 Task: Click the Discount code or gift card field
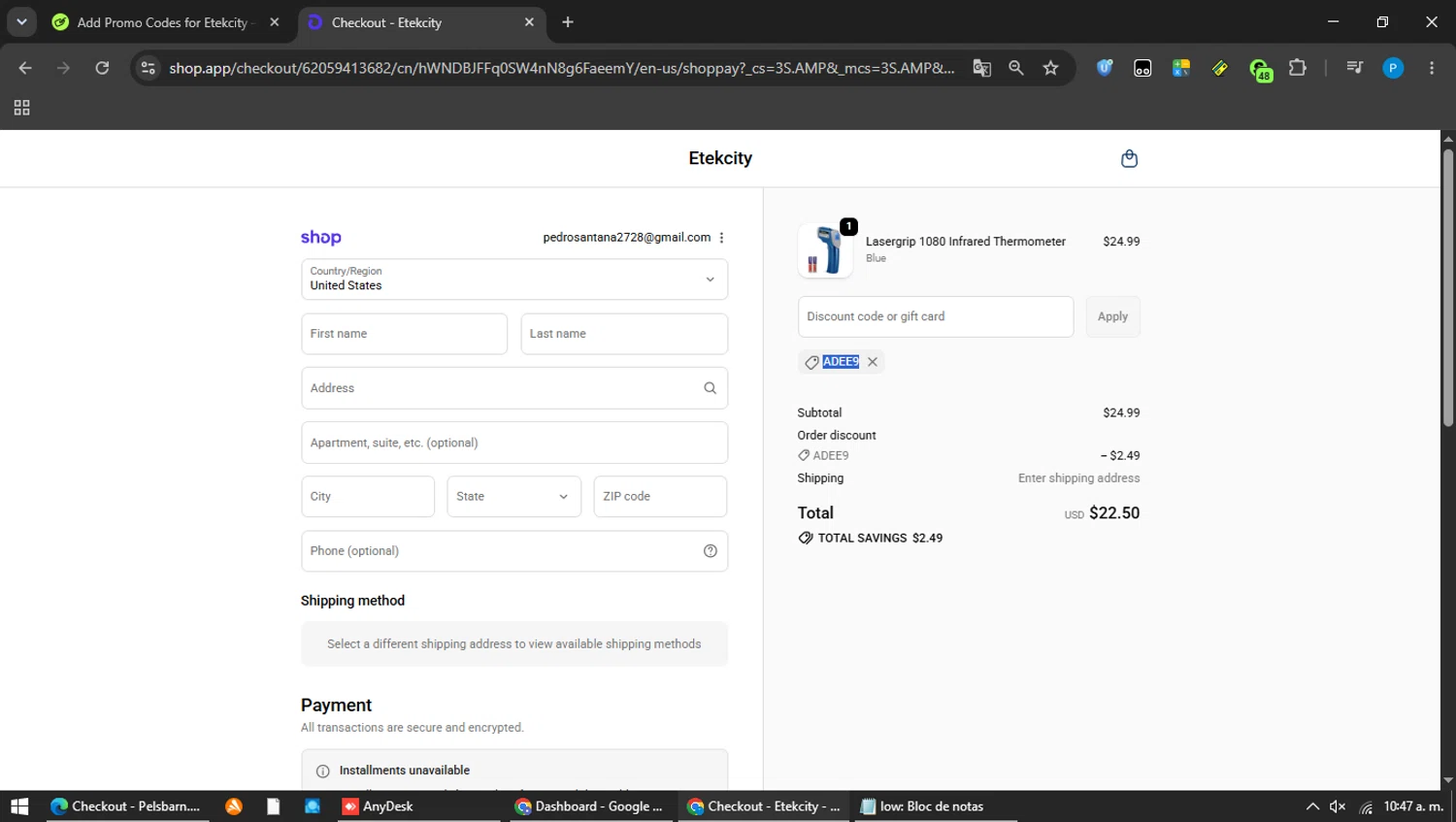tap(936, 316)
